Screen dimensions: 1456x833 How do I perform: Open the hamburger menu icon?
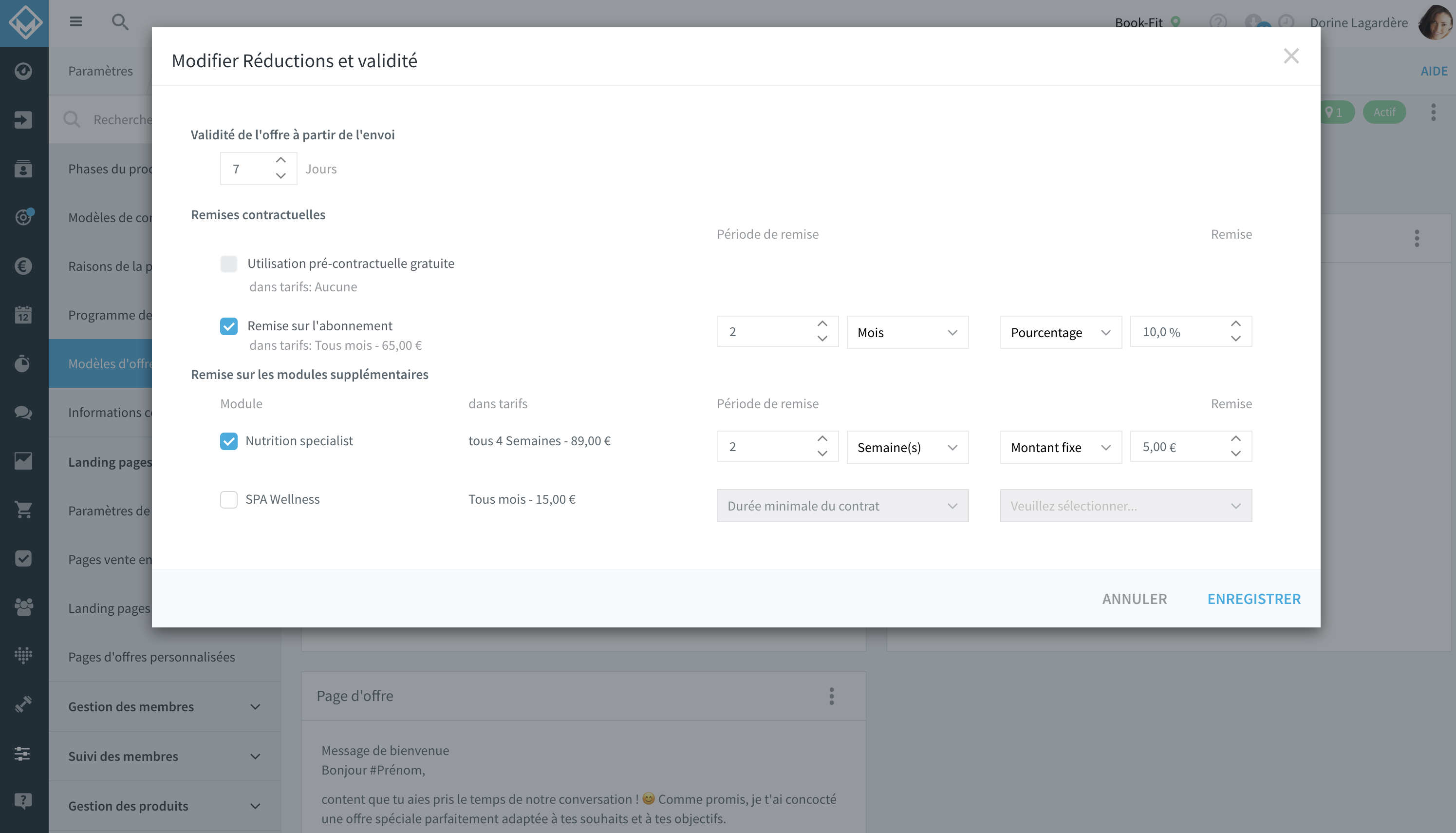click(x=76, y=22)
